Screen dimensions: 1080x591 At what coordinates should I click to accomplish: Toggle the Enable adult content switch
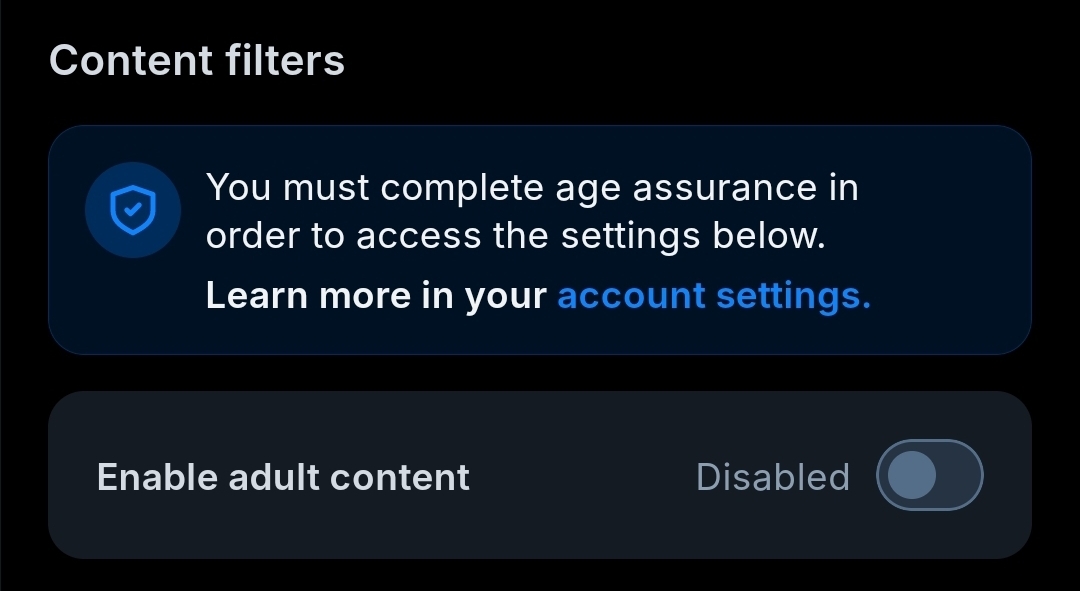pyautogui.click(x=929, y=475)
